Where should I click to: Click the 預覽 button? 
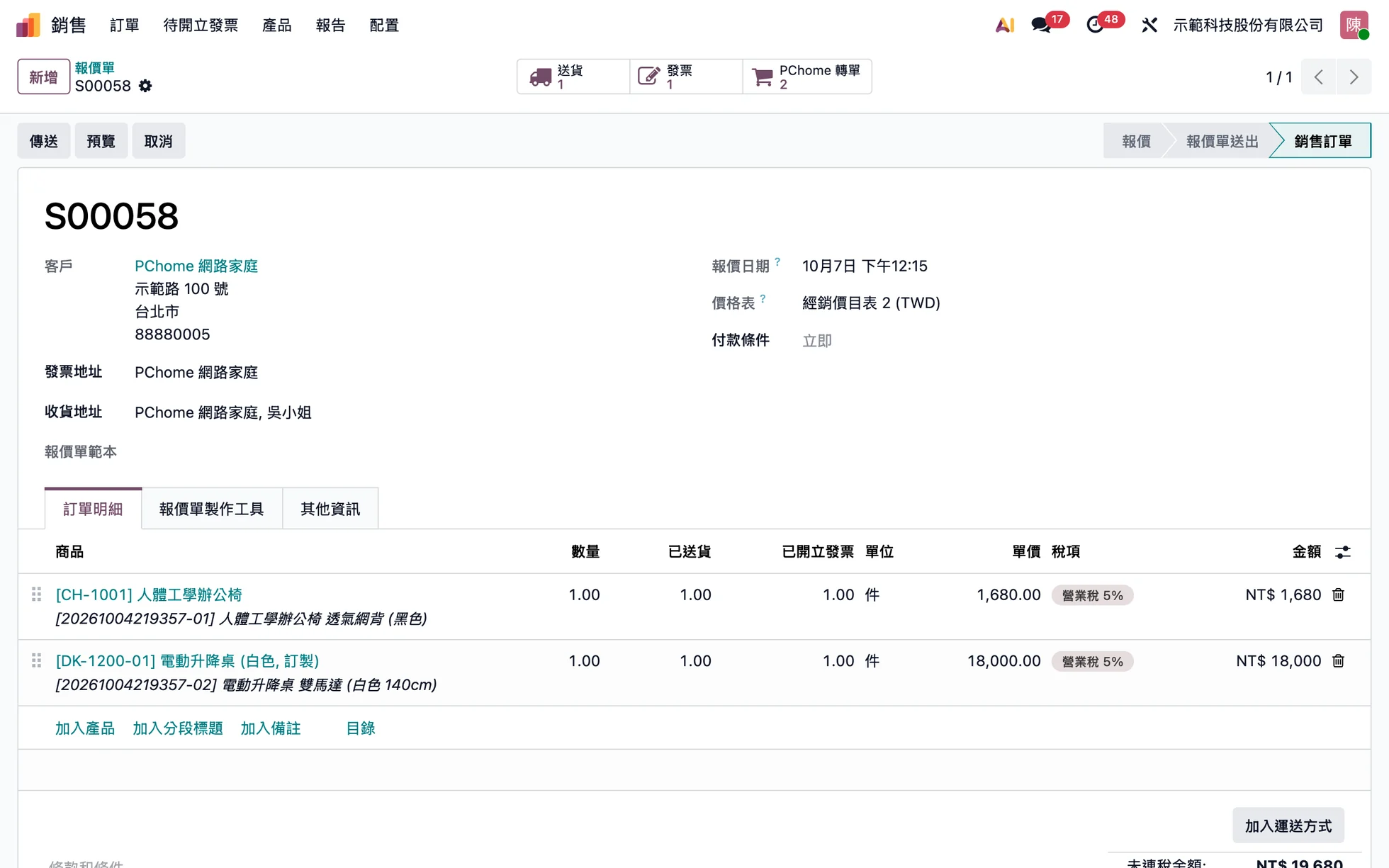(101, 141)
